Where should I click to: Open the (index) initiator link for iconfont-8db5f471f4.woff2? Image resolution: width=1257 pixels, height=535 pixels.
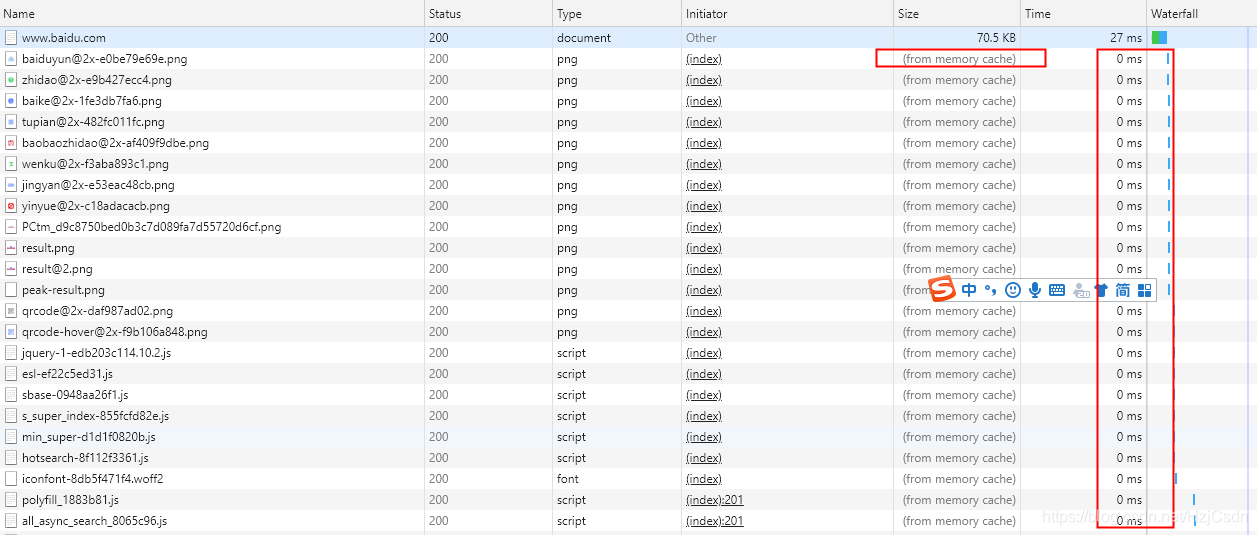point(704,479)
